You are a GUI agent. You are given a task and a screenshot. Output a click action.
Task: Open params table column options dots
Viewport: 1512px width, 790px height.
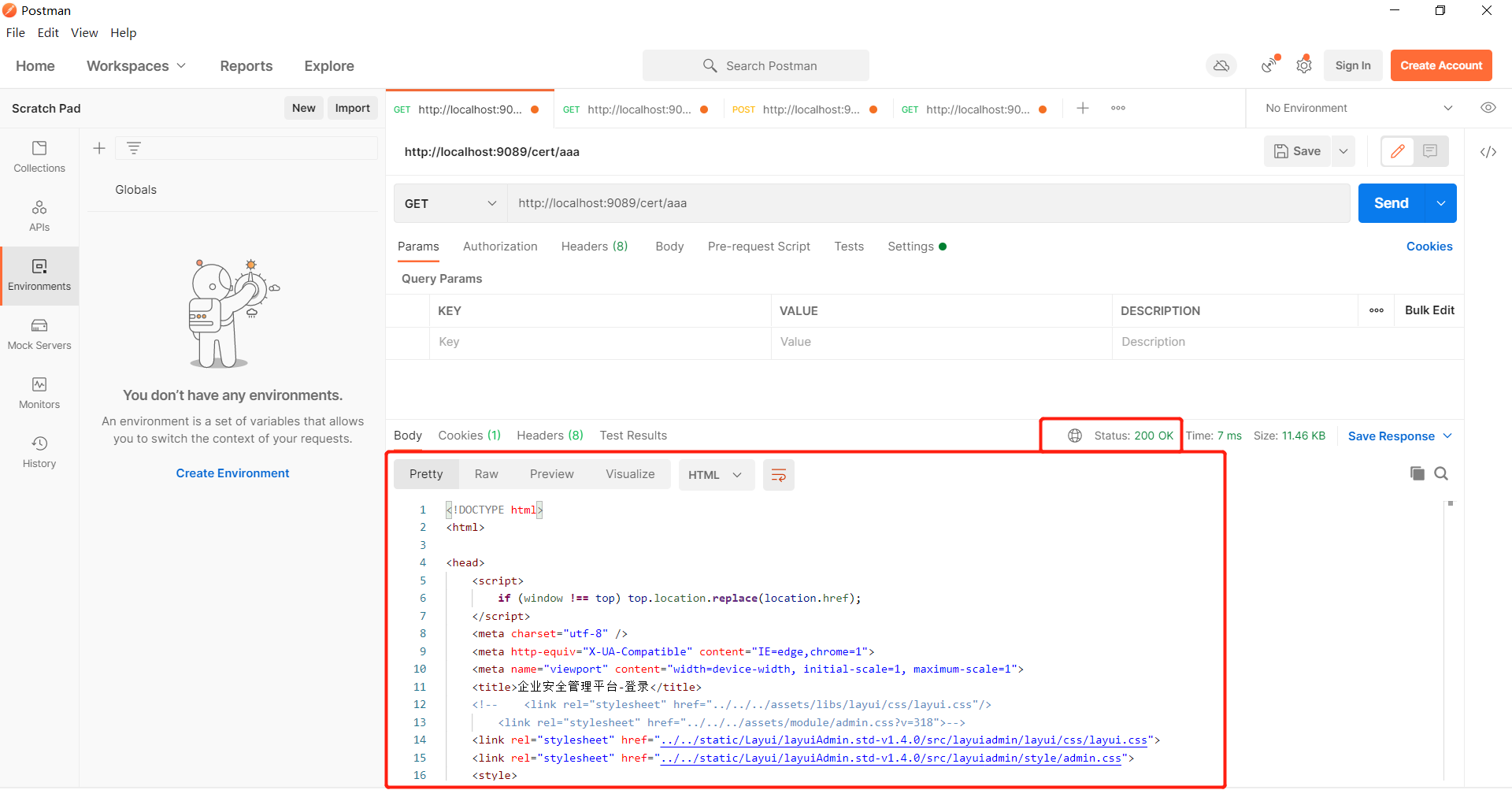pyautogui.click(x=1377, y=310)
